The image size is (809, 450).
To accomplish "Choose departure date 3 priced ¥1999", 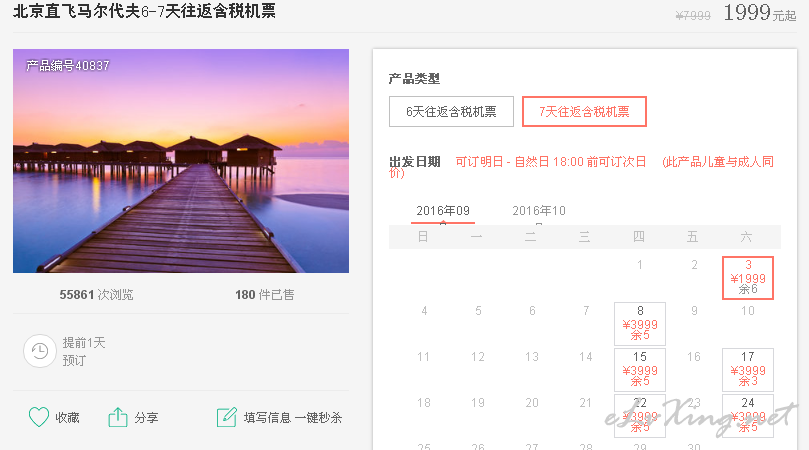I will 748,278.
